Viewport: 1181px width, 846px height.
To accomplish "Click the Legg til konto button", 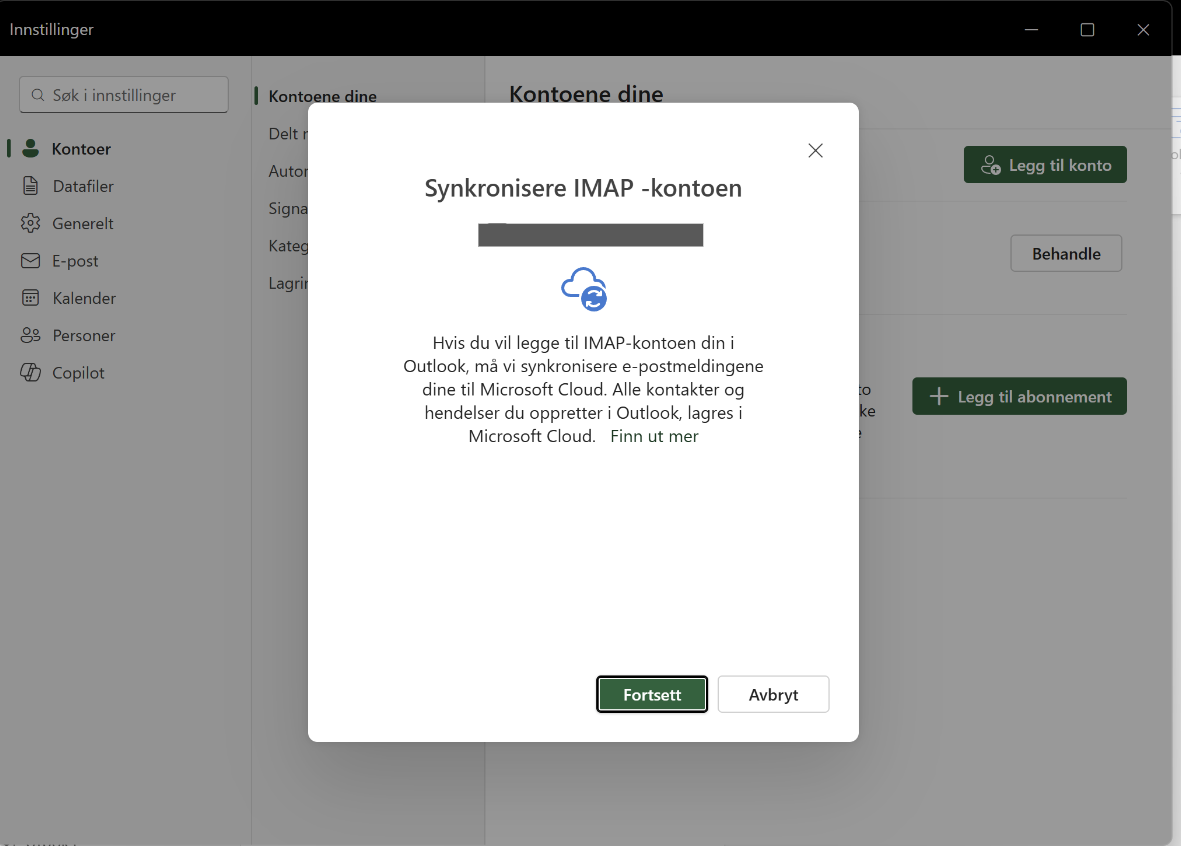I will pos(1045,165).
